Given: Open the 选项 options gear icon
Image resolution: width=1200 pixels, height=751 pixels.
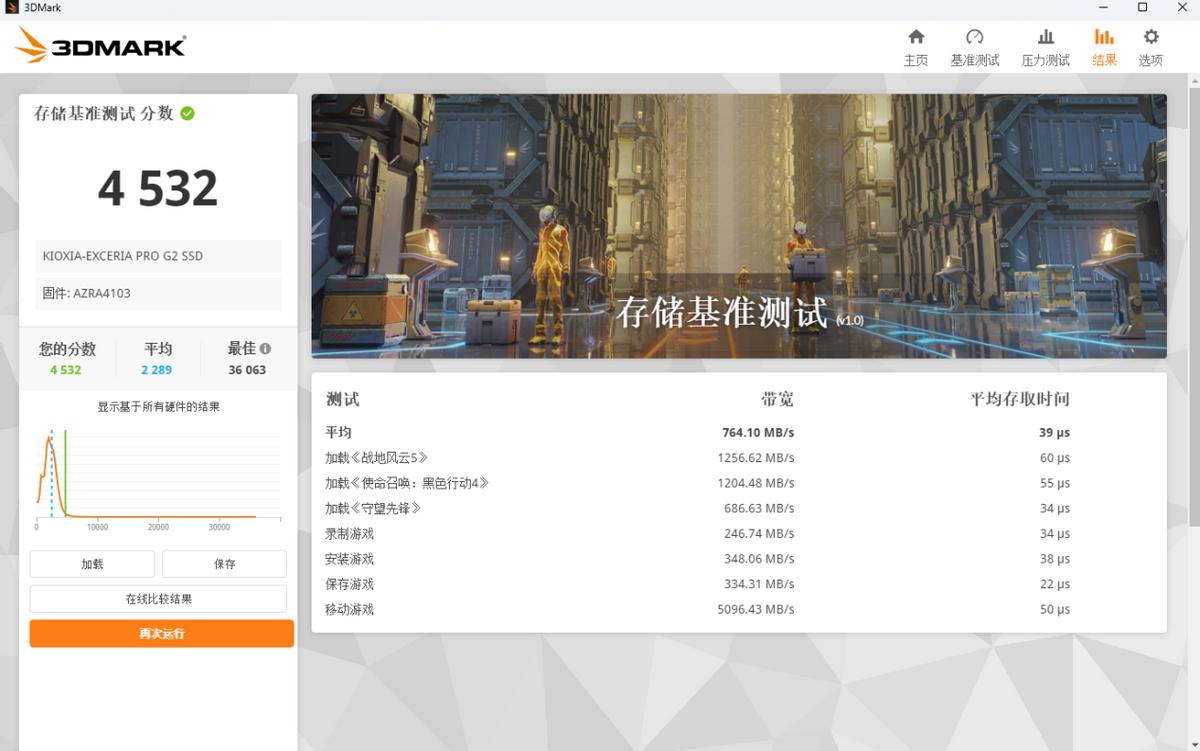Looking at the screenshot, I should click(1150, 45).
